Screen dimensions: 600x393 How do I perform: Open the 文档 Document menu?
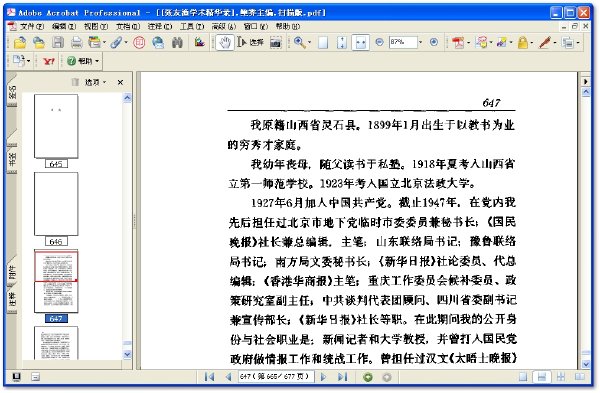(x=128, y=26)
